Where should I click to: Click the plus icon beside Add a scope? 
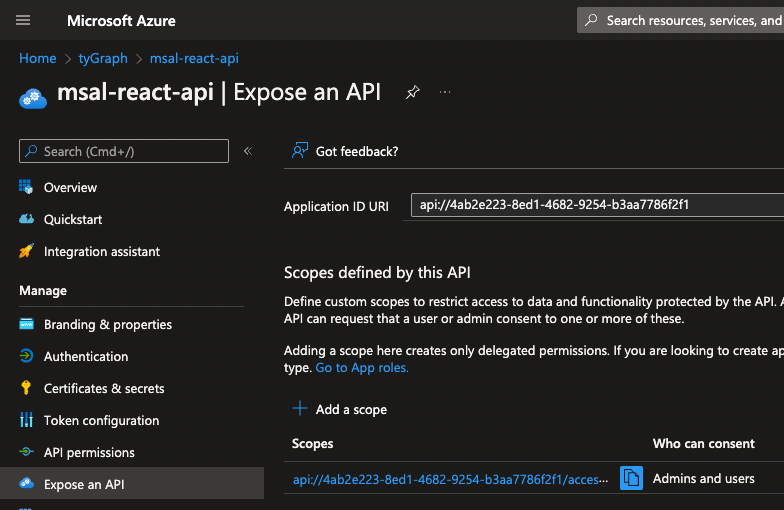click(300, 408)
